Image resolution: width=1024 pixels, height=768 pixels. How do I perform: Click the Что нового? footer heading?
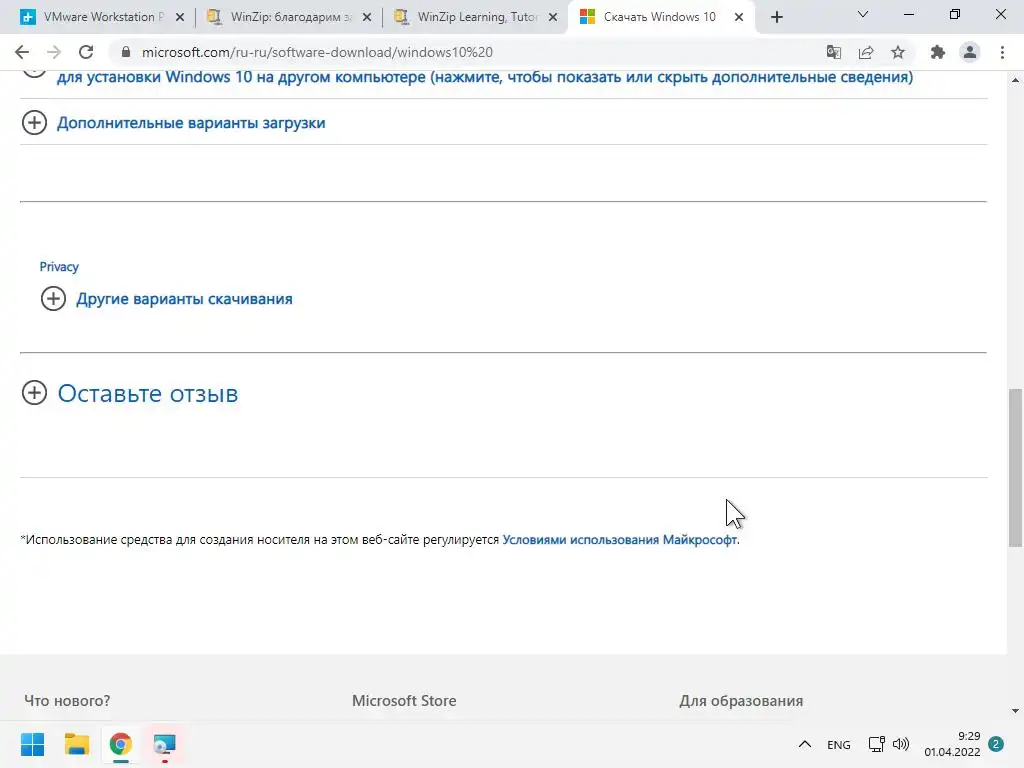tap(67, 701)
